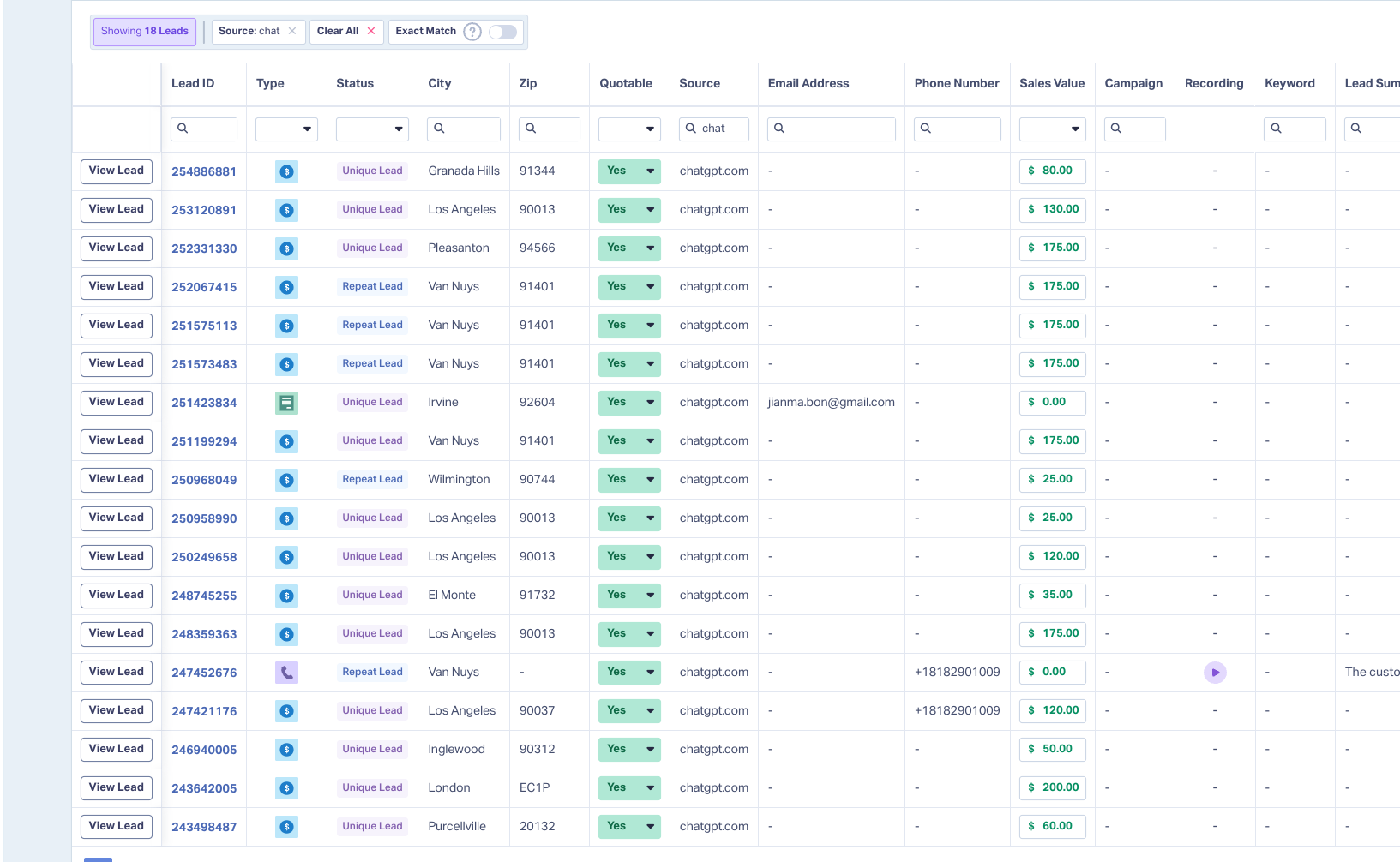Sort by the Lead ID column header
Screen dimensions: 1400x862
click(x=193, y=83)
